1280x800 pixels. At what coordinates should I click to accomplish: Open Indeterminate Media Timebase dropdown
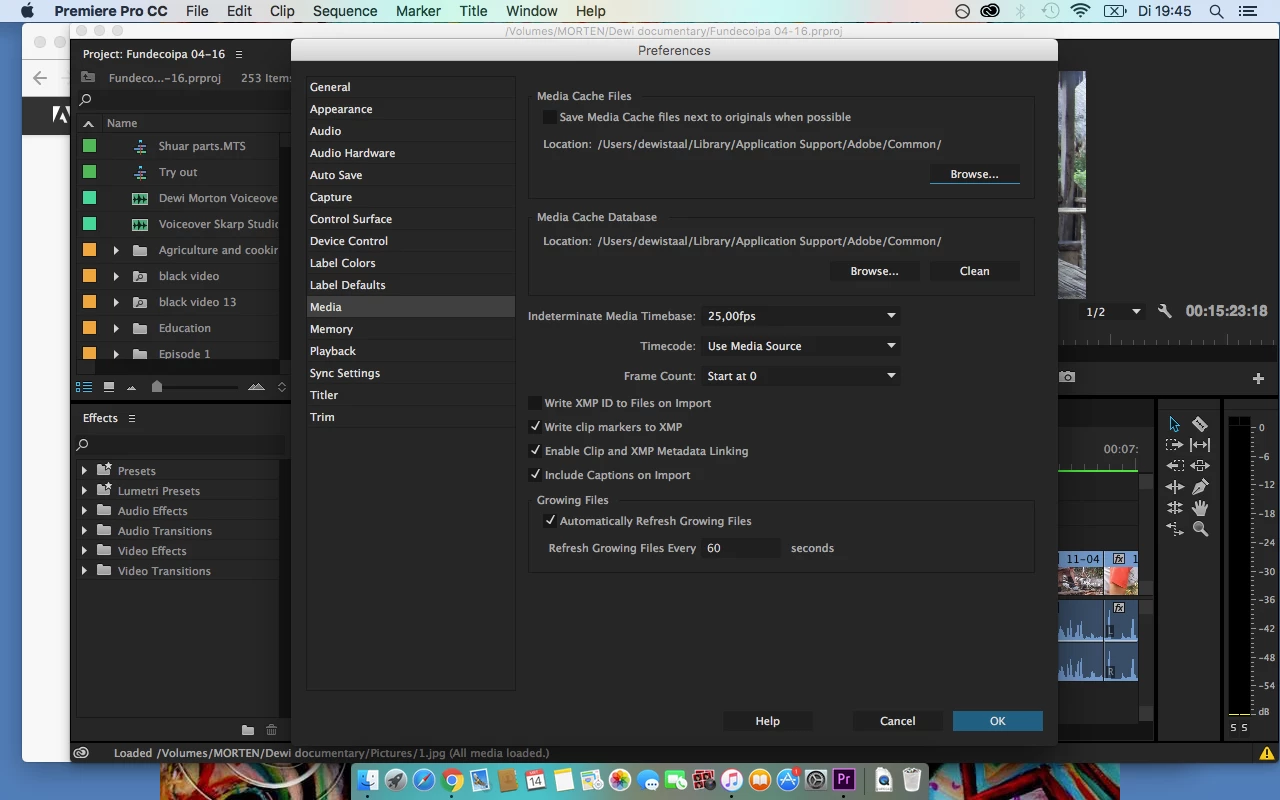(801, 316)
